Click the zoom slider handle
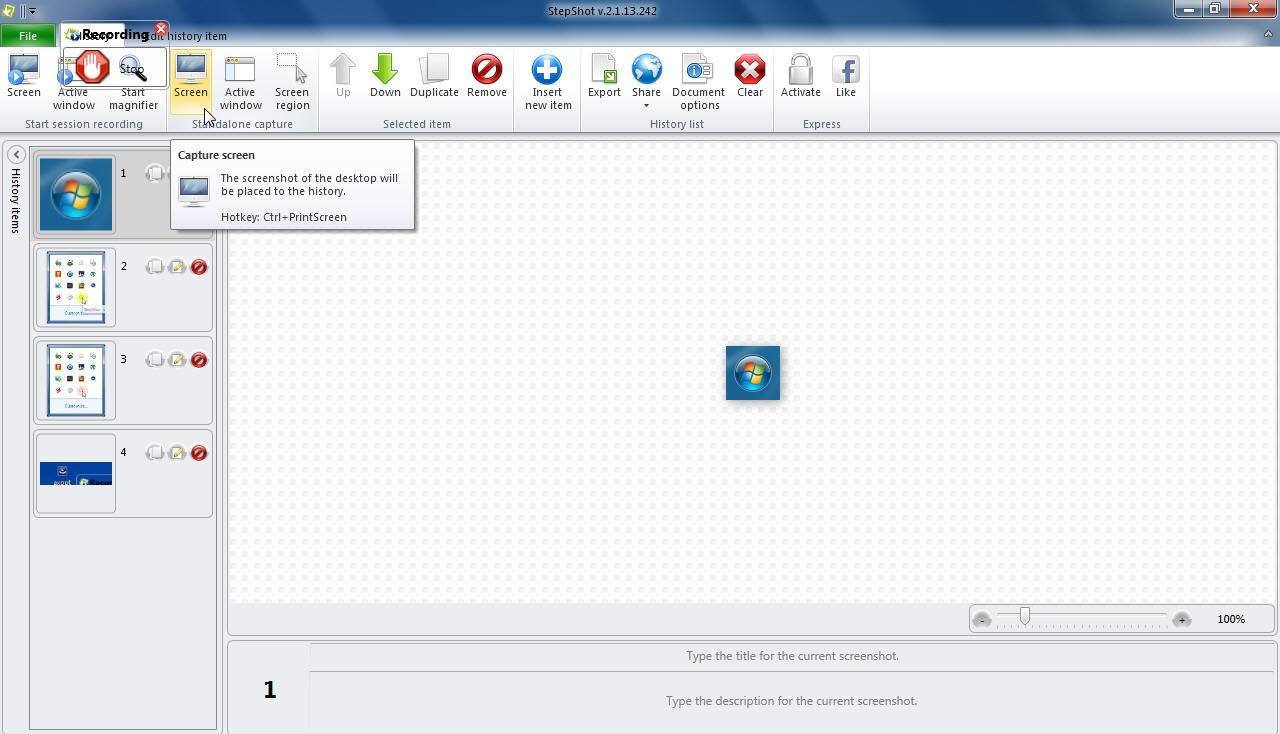Image resolution: width=1280 pixels, height=734 pixels. tap(1024, 618)
